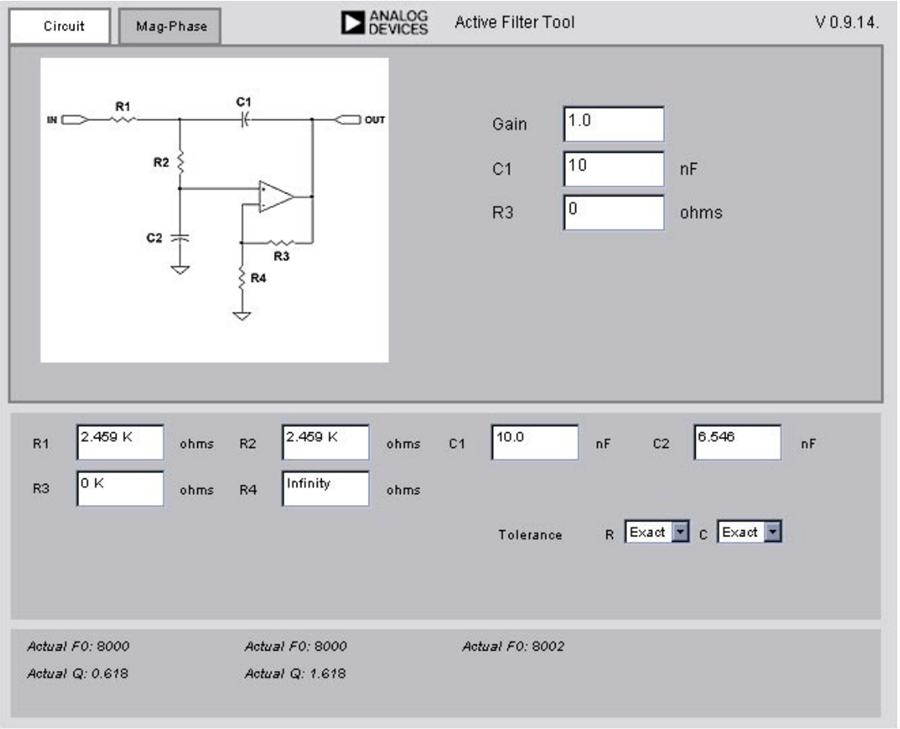Click the C1 nF input at top right
The width and height of the screenshot is (900, 729).
(614, 169)
